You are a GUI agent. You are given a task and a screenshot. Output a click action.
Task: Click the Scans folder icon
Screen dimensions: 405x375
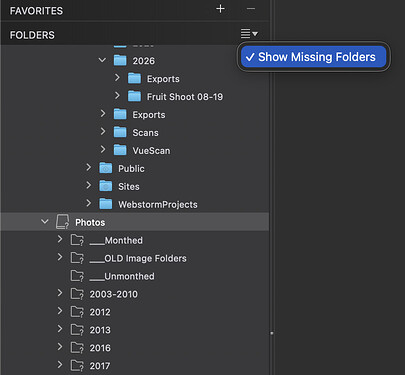pyautogui.click(x=120, y=132)
